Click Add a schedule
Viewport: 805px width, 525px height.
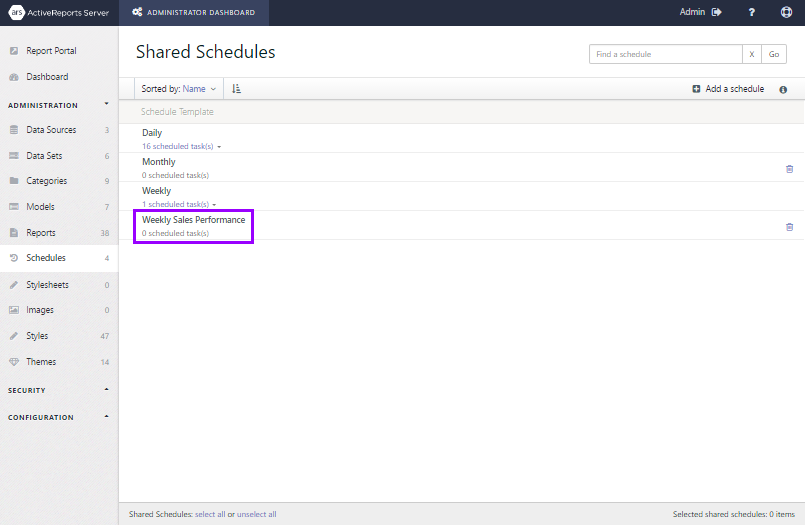point(728,89)
